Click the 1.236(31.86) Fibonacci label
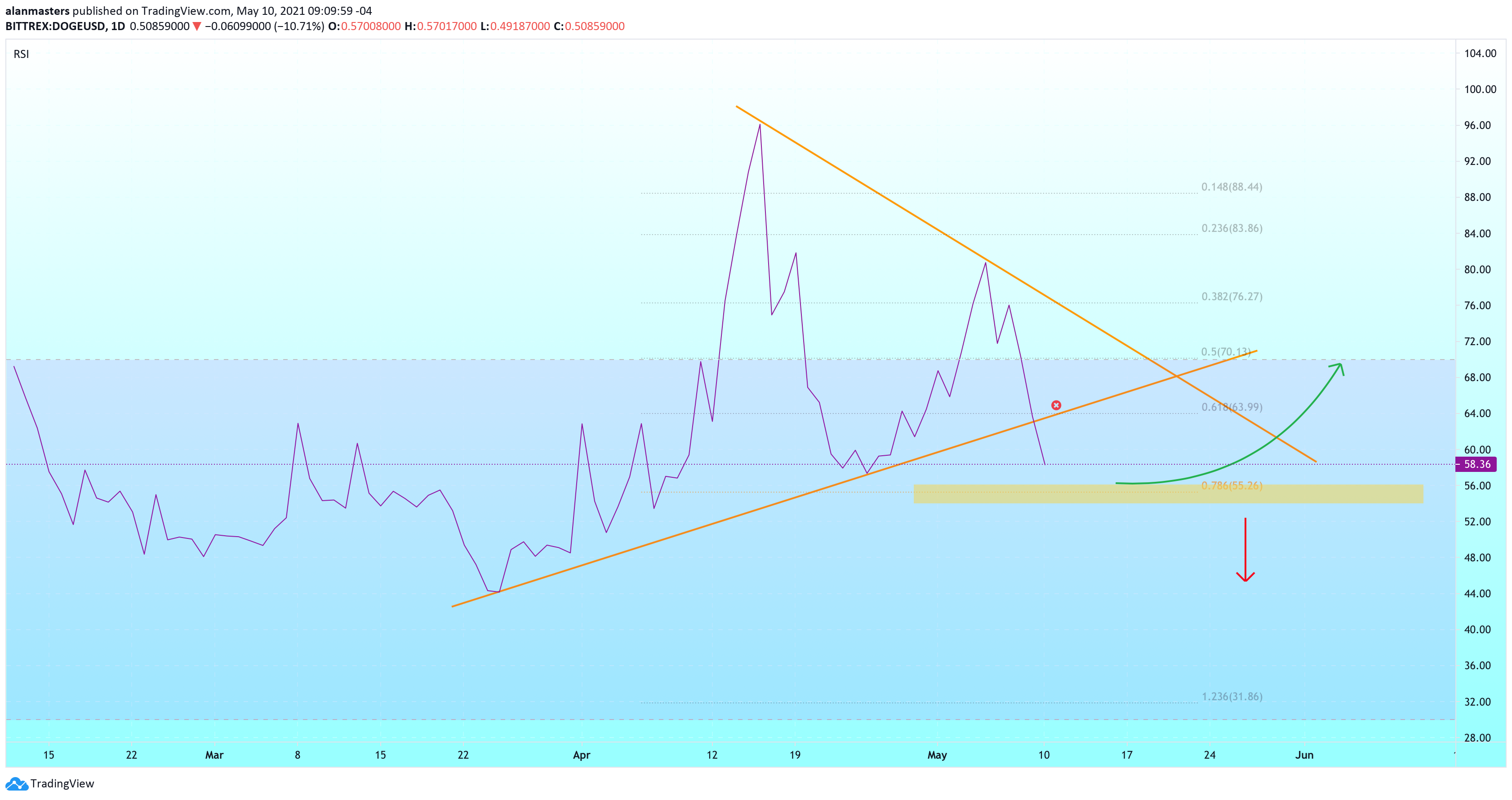1512x800 pixels. pos(1232,696)
